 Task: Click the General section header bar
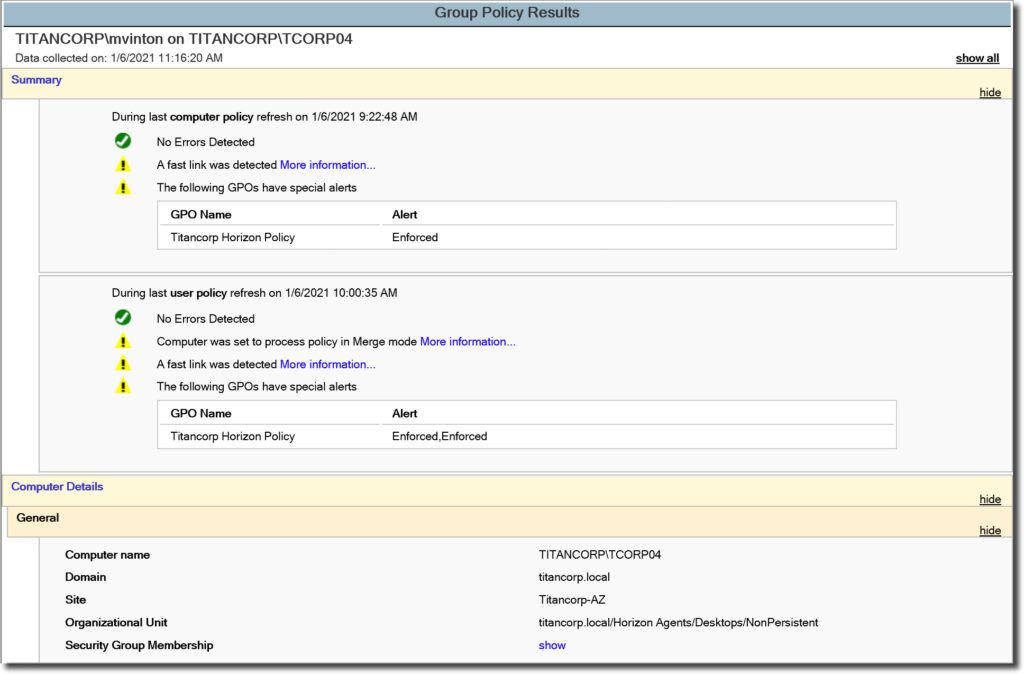click(x=38, y=518)
